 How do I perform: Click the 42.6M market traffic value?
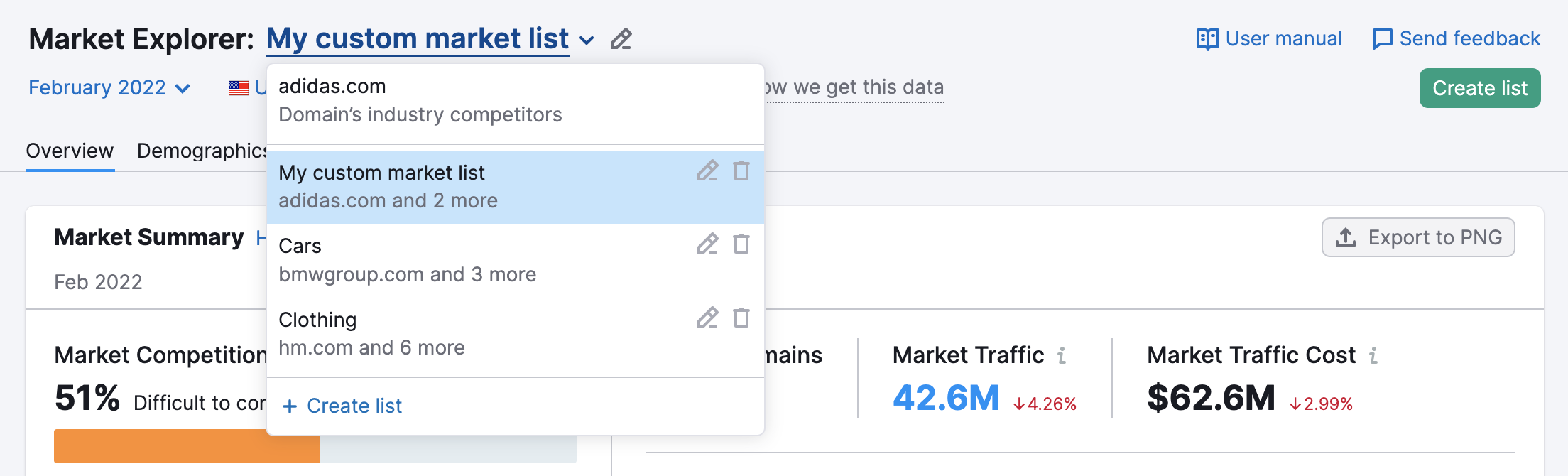pyautogui.click(x=946, y=398)
